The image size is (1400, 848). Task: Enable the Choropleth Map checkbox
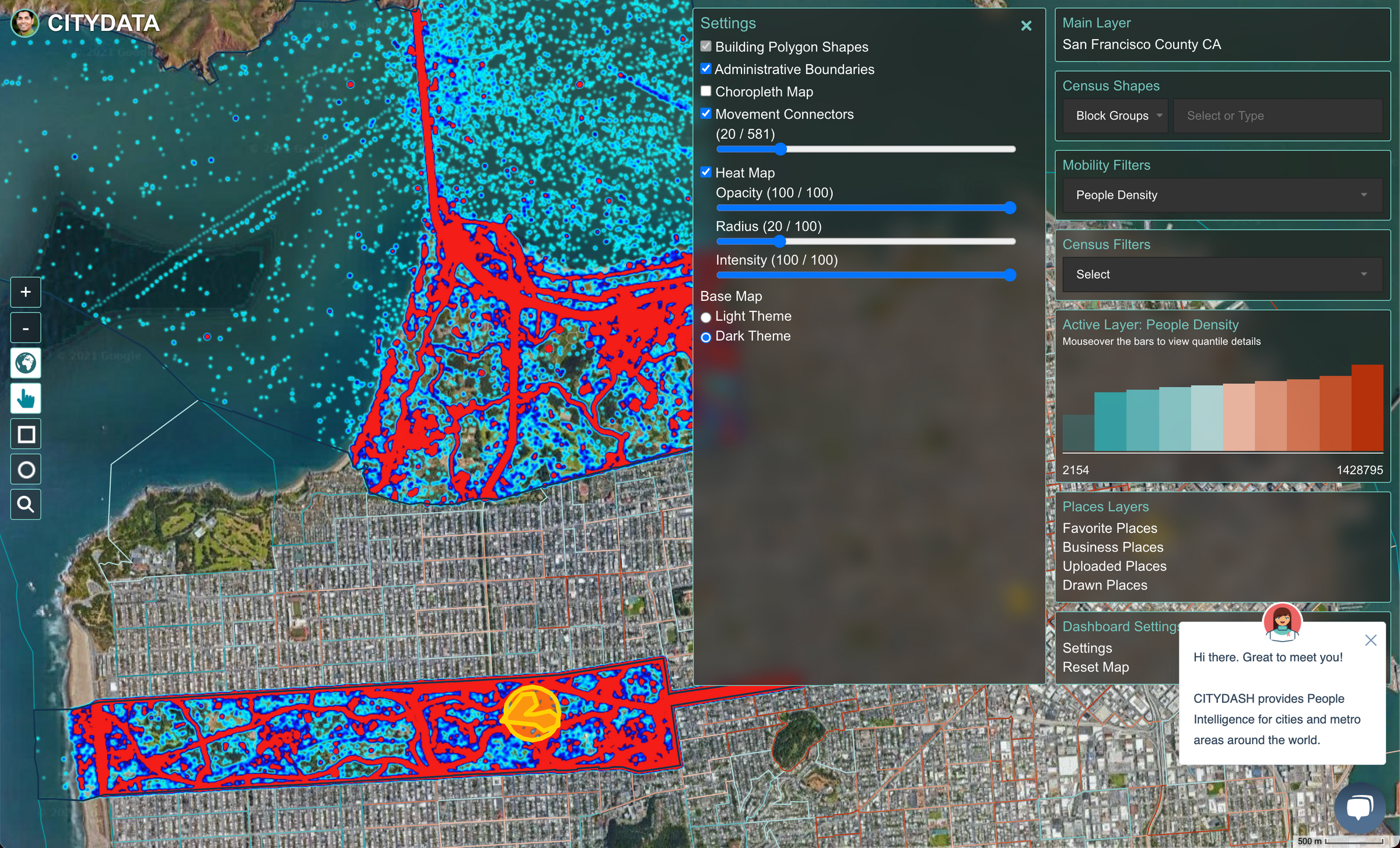point(706,91)
